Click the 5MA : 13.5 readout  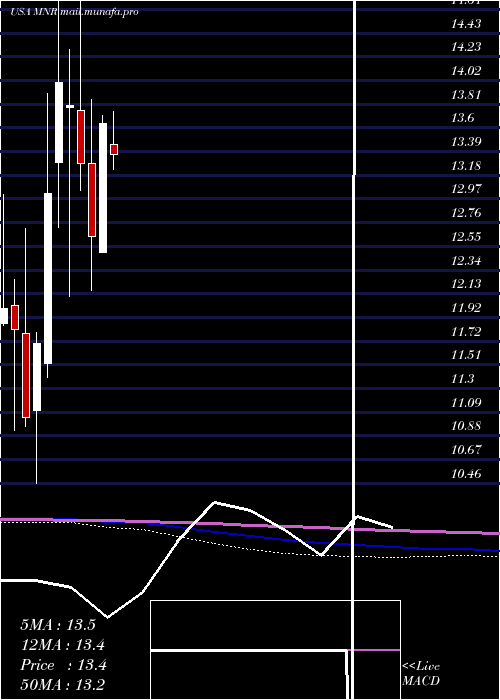tap(58, 625)
